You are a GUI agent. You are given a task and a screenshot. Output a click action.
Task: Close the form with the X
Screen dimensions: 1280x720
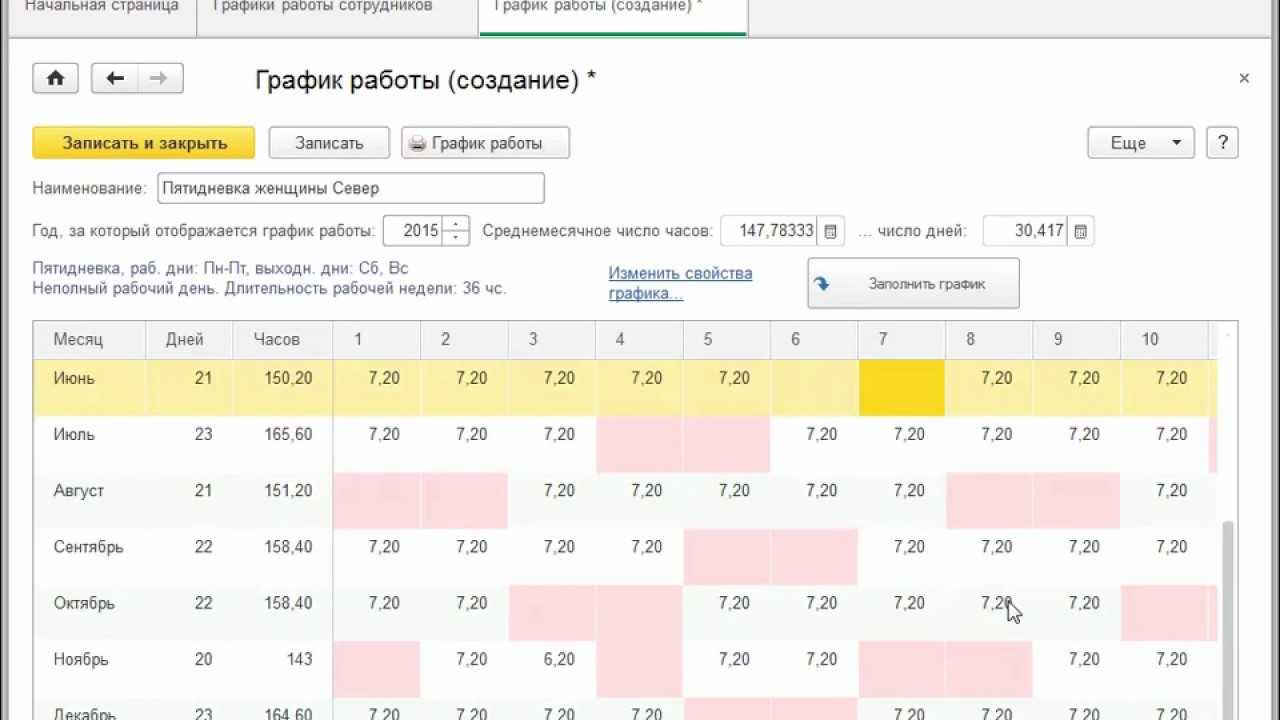[x=1244, y=78]
